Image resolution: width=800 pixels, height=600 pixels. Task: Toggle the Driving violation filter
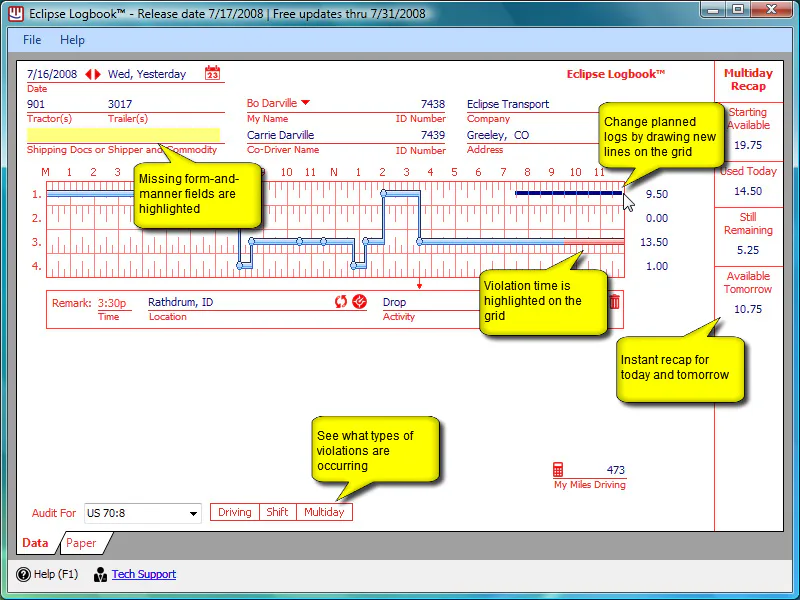[235, 512]
